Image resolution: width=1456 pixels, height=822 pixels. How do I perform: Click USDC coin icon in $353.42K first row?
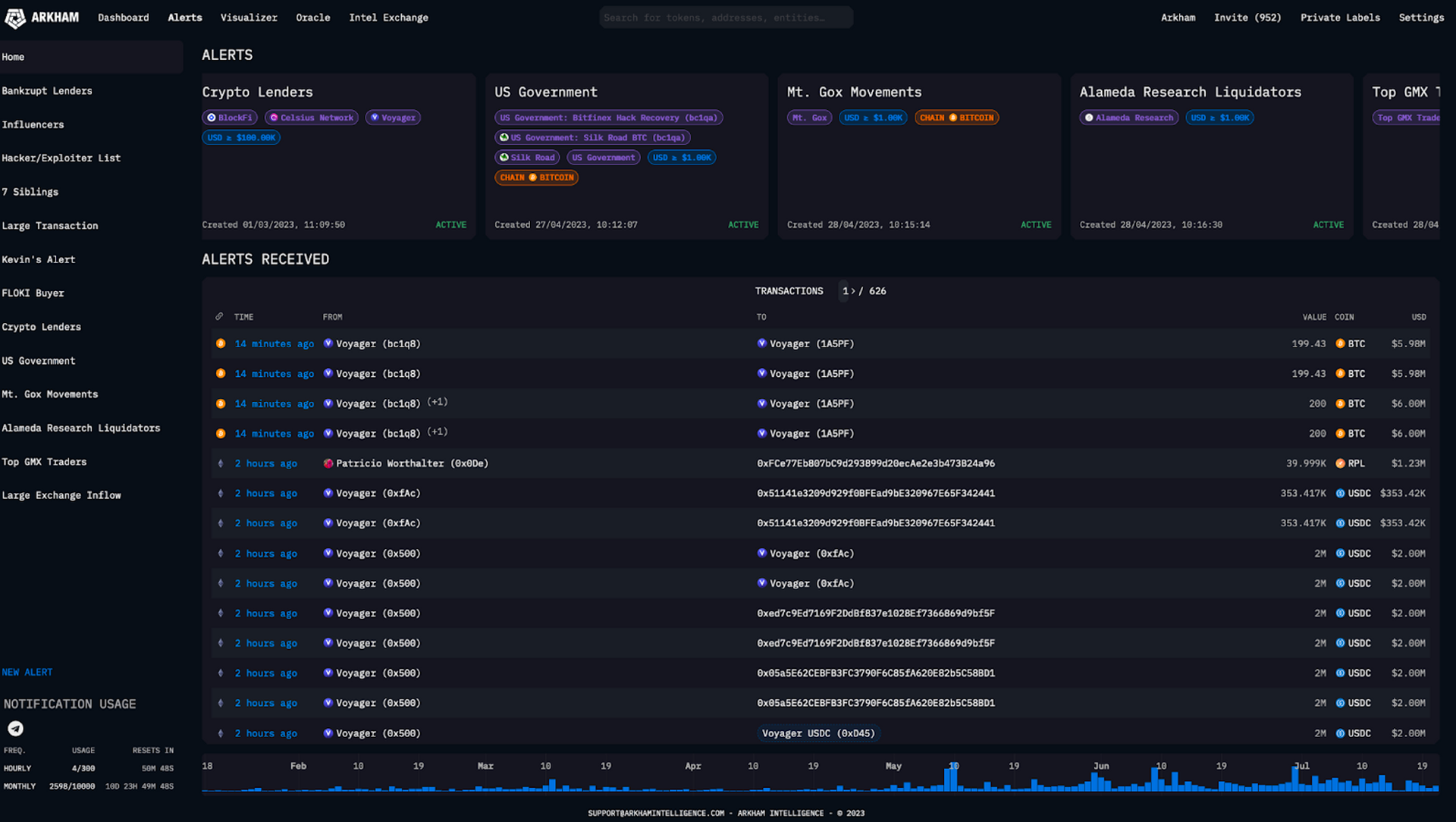(1340, 493)
